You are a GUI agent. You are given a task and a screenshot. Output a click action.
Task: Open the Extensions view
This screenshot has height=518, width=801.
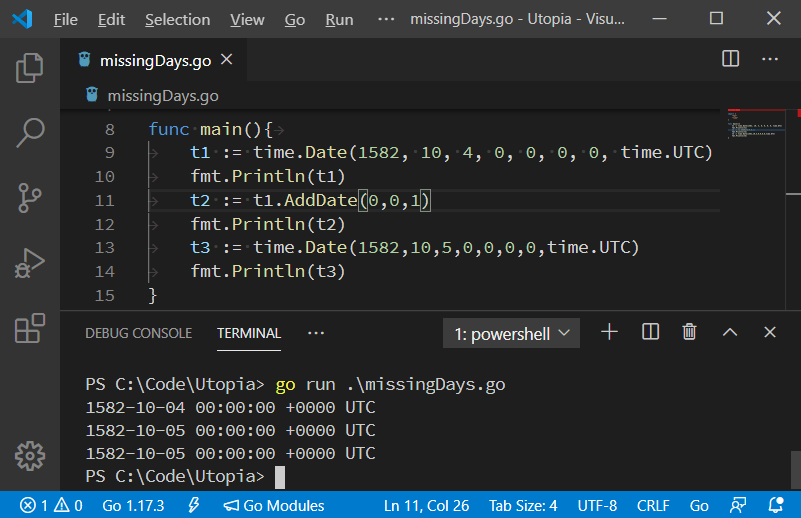30,328
